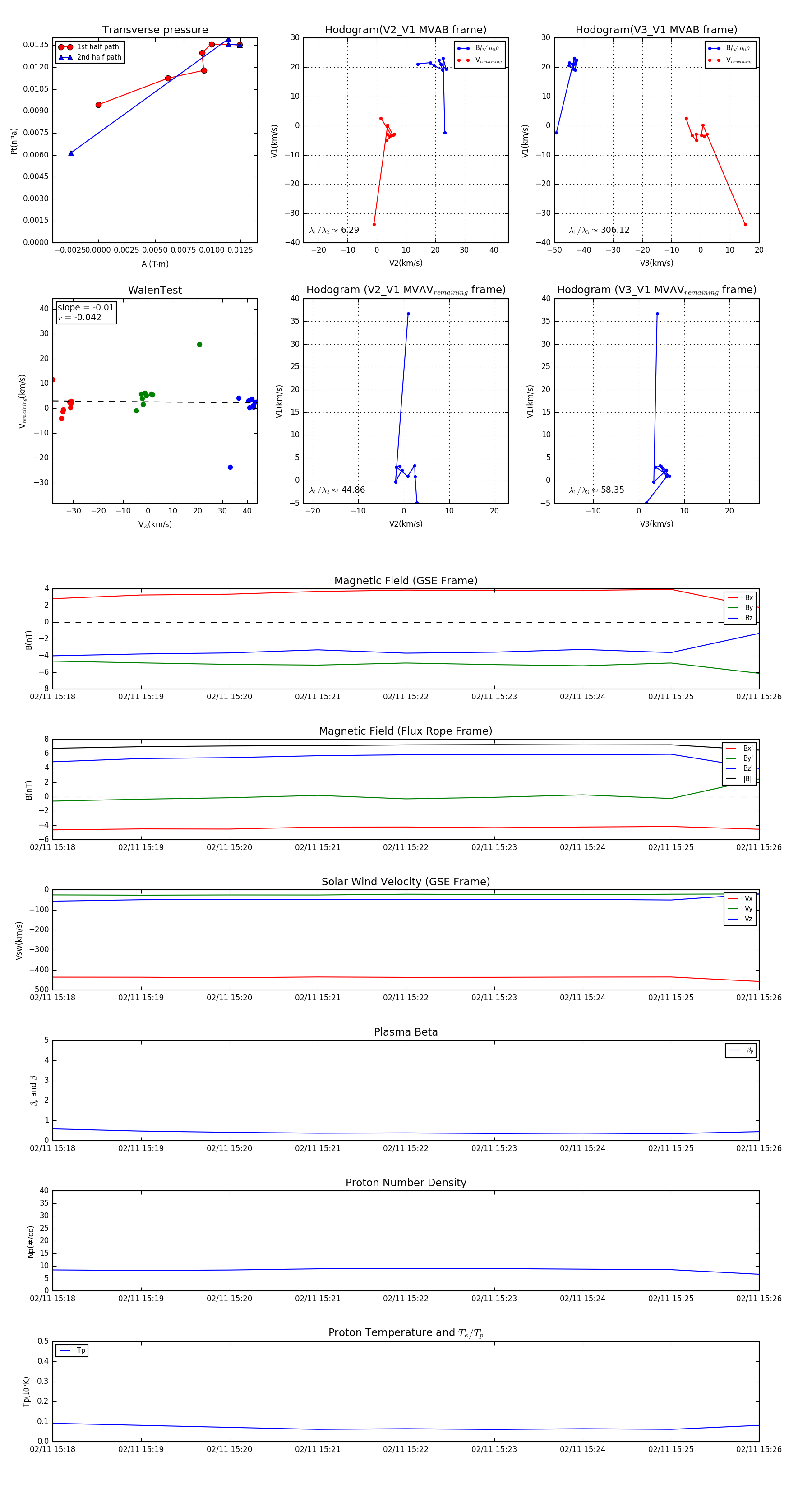Viewport: 812px width, 1489px height.
Task: Click the blue triangle at Pt 0.0060 in Transverse pressure
Action: (x=71, y=153)
